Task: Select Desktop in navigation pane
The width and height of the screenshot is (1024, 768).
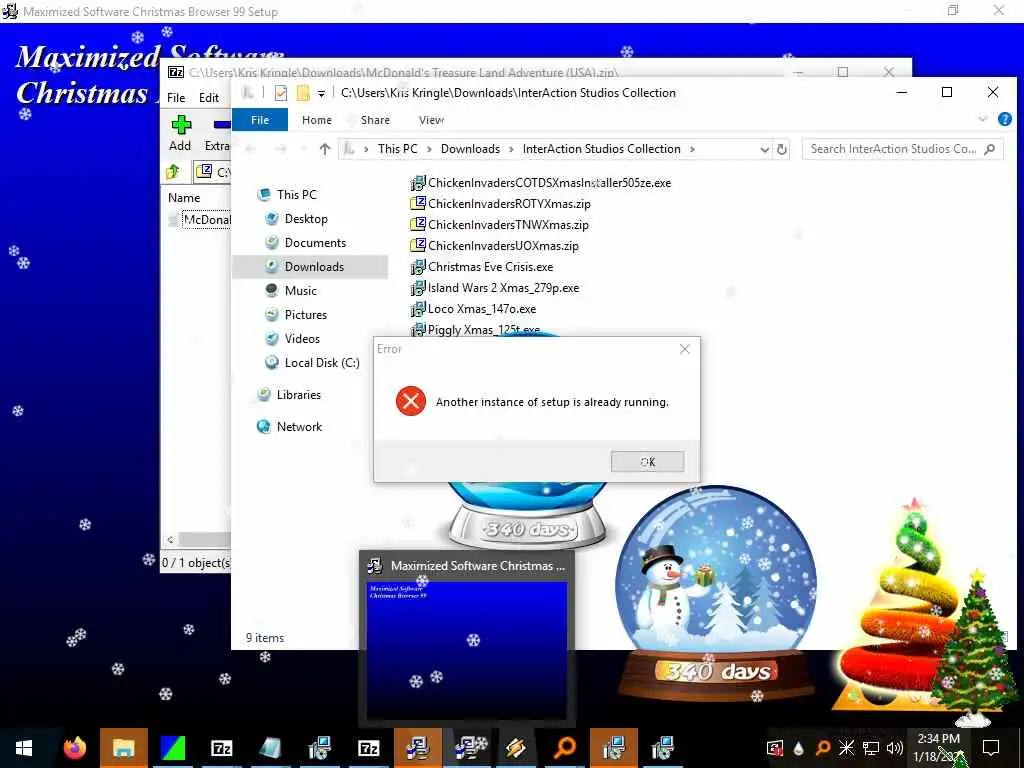Action: 306,219
